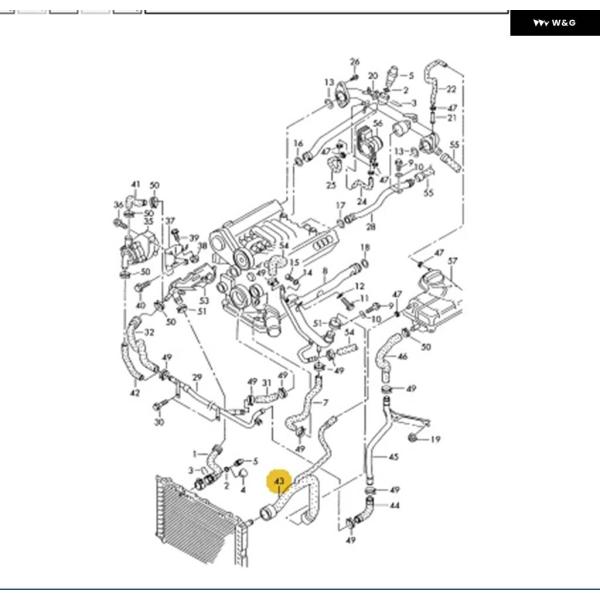Select part number 42 callout
Screen dimensions: 600x600
point(135,393)
